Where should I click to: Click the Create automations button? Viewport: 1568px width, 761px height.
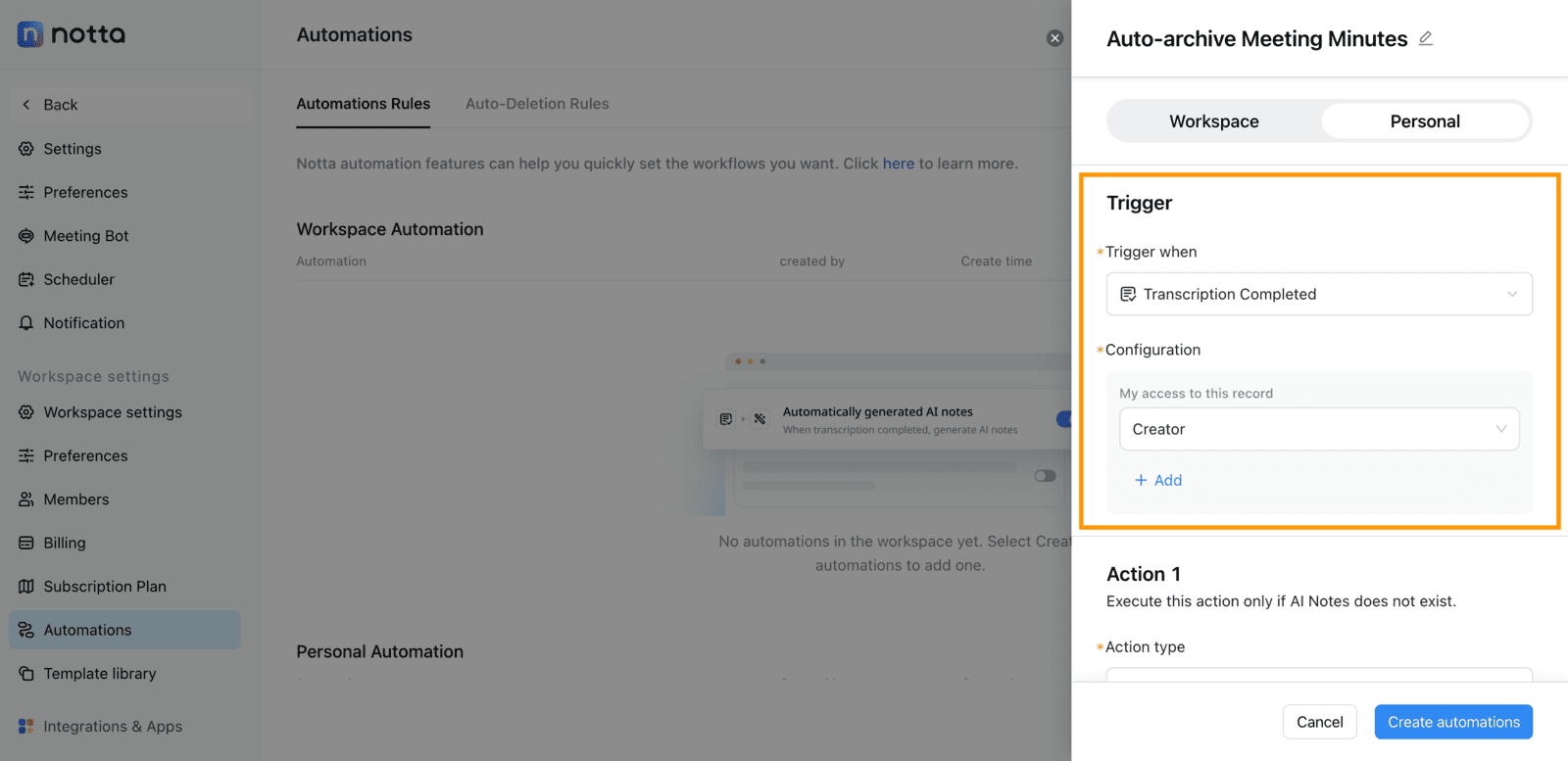click(x=1453, y=722)
